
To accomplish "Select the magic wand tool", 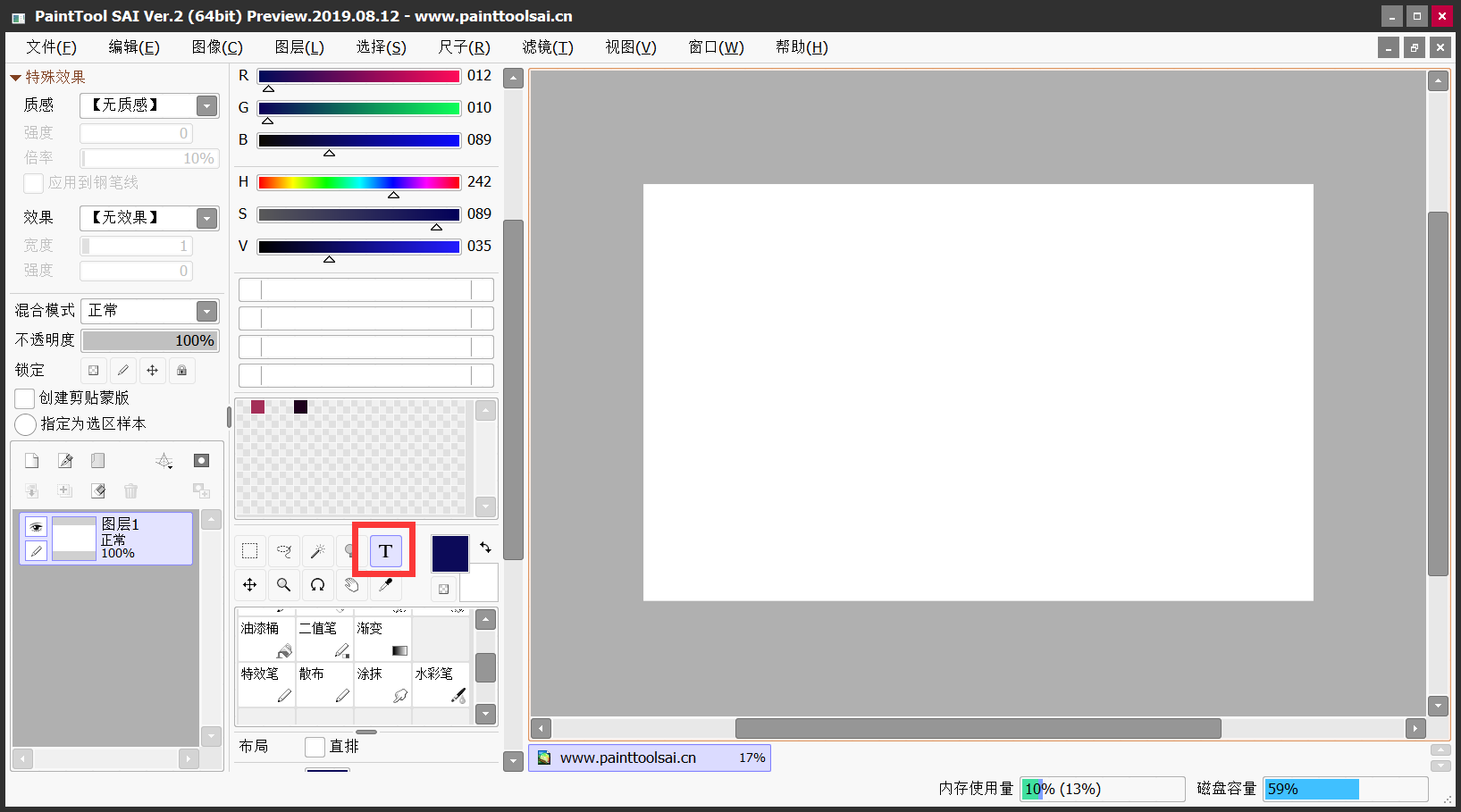I will 317,551.
